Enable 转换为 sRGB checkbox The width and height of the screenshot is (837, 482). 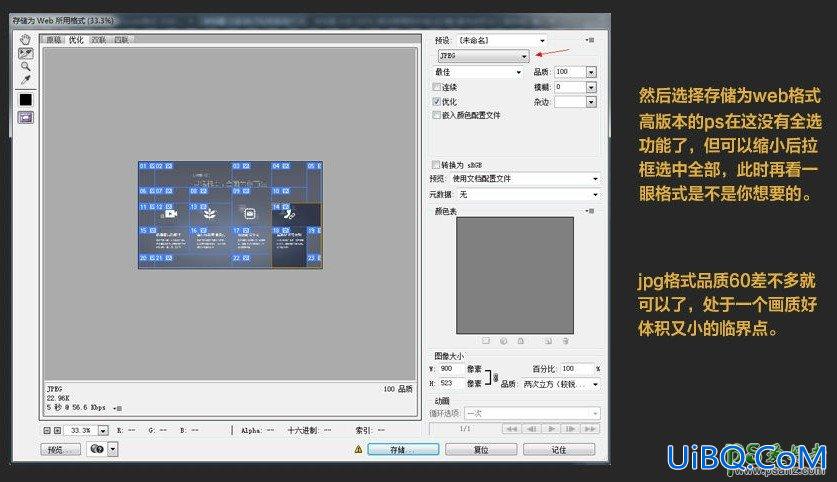(x=436, y=165)
